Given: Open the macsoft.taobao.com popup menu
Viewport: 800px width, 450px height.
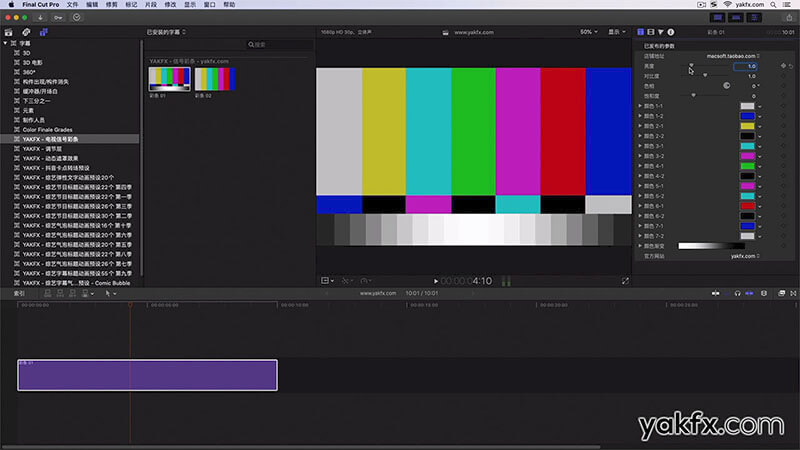Looking at the screenshot, I should click(733, 56).
